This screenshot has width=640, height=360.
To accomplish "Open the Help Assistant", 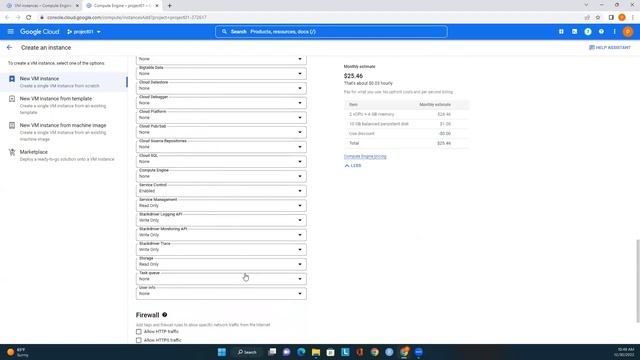I will 610,48.
